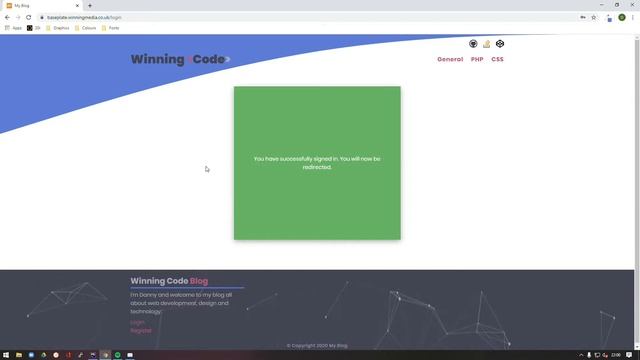This screenshot has height=360, width=640.
Task: Open the second bookmark with the black icon
Action: tap(34, 28)
